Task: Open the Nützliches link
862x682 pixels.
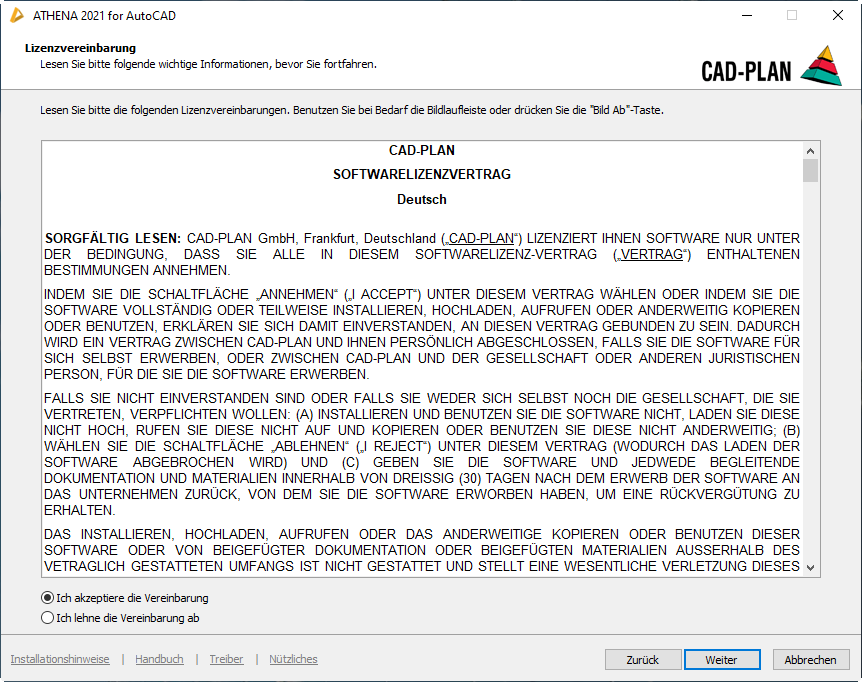Action: coord(293,659)
